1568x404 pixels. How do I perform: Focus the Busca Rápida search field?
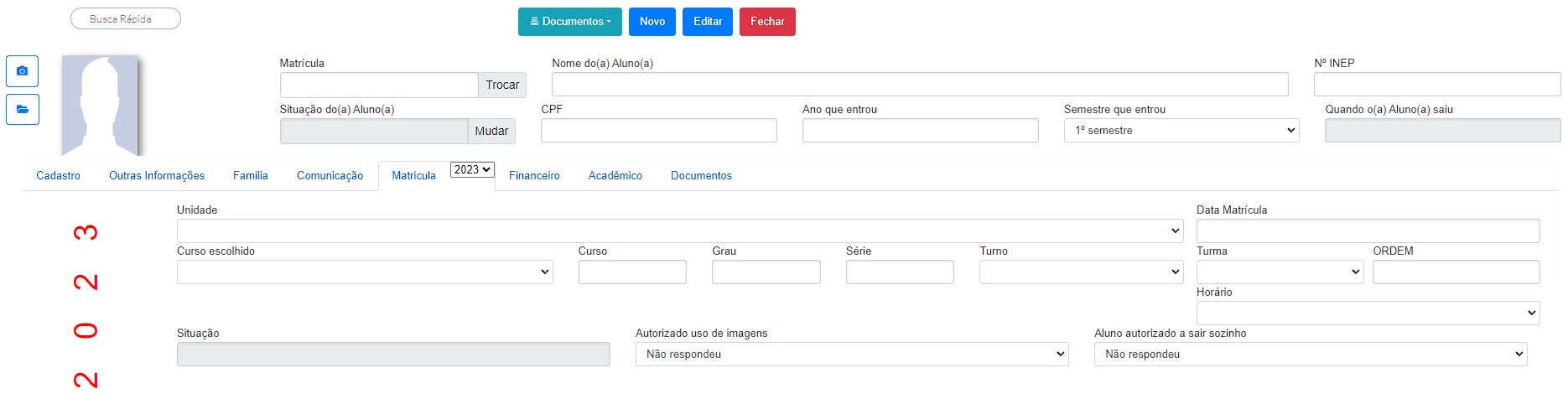tap(126, 18)
